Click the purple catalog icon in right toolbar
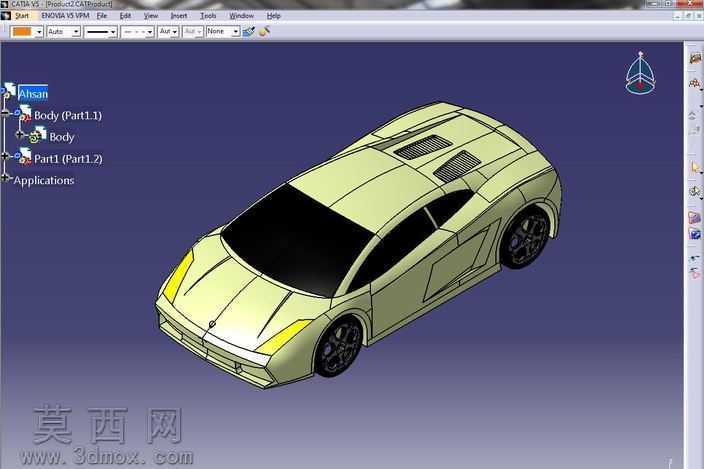The height and width of the screenshot is (469, 704). (x=695, y=218)
